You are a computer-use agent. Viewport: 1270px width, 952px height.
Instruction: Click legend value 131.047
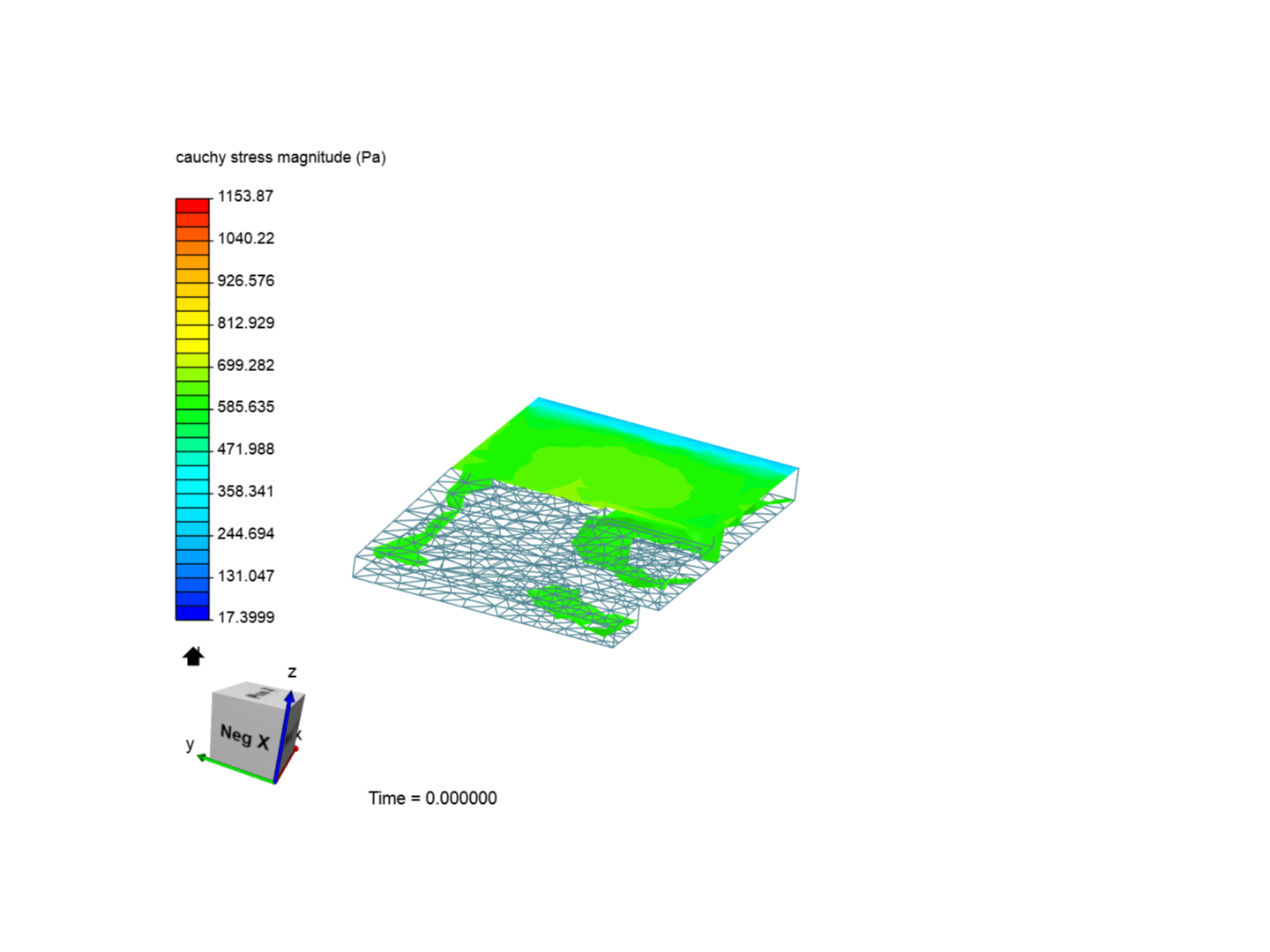point(246,576)
